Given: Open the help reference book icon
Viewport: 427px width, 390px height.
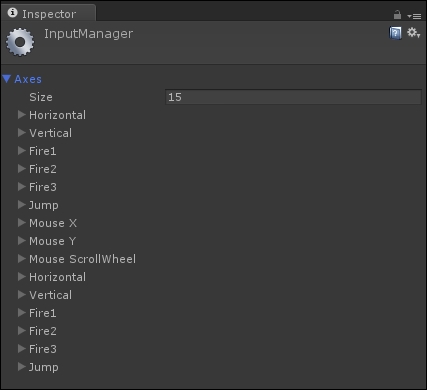Looking at the screenshot, I should tap(395, 33).
